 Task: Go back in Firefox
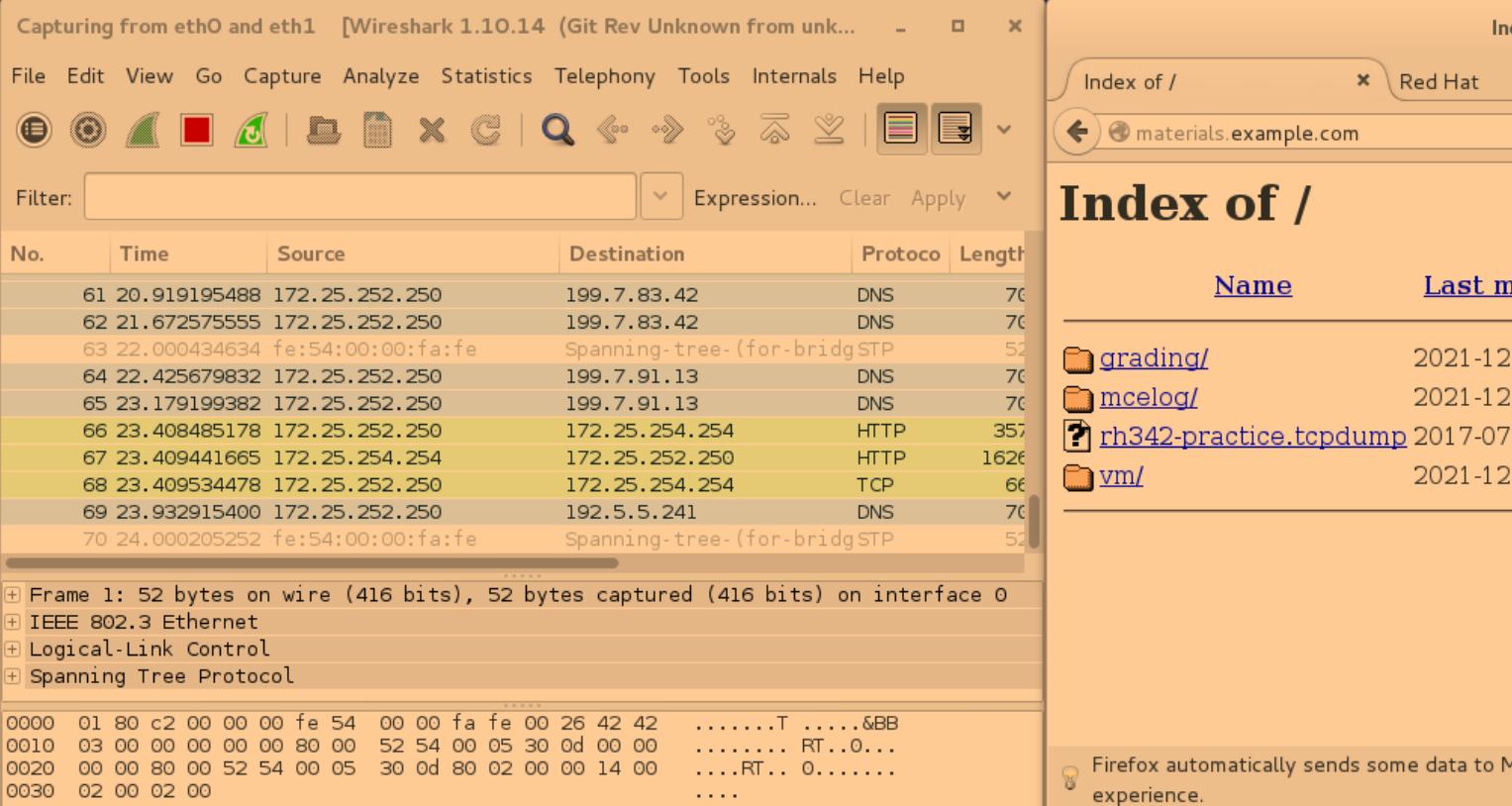1077,132
